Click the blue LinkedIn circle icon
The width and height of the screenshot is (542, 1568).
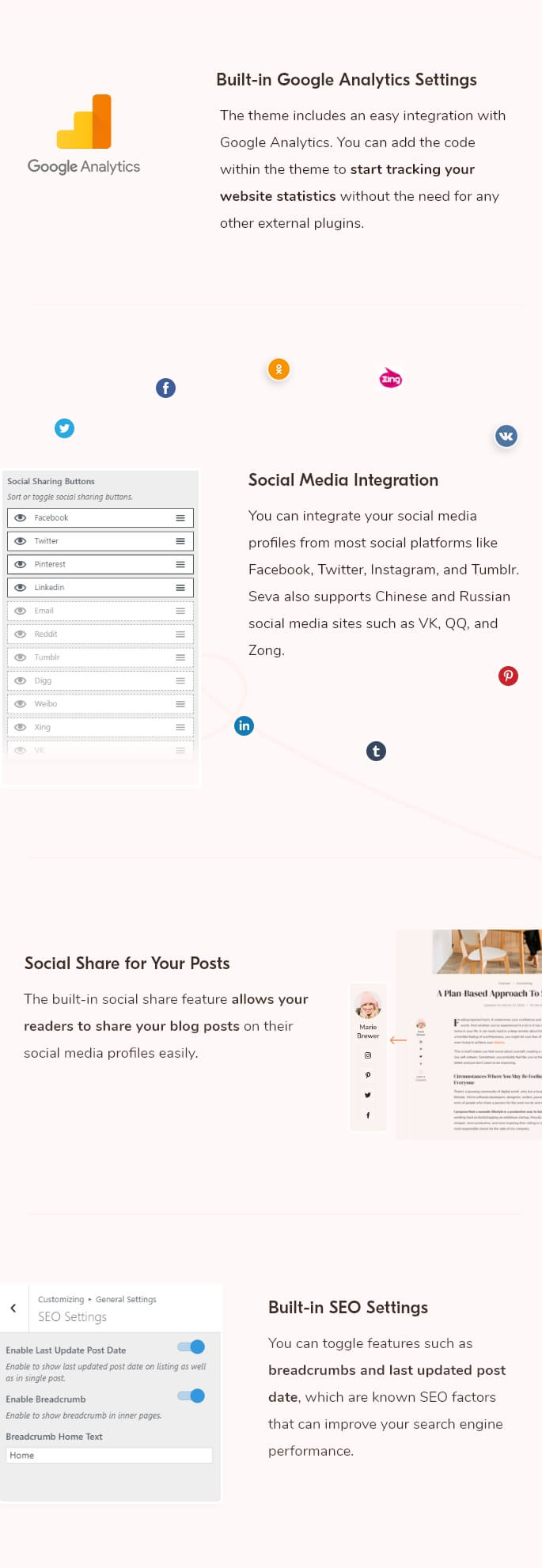[244, 725]
